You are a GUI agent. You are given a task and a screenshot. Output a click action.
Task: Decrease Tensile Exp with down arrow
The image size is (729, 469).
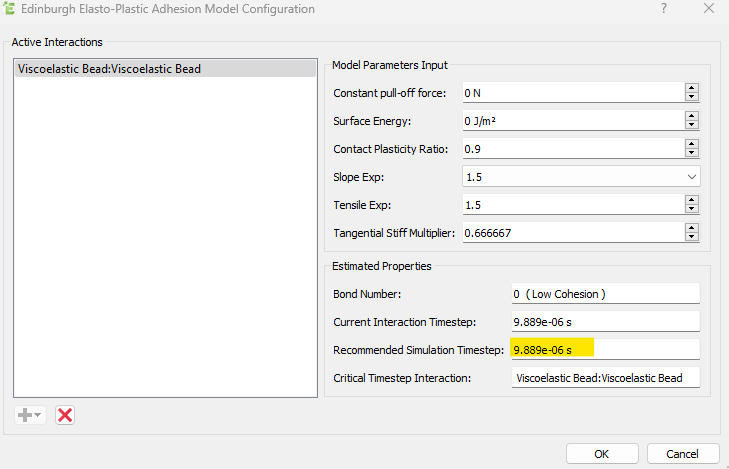click(x=692, y=209)
